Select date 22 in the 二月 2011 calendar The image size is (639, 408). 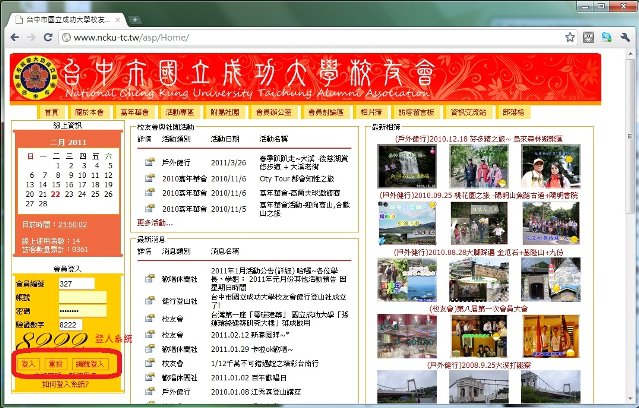point(56,194)
